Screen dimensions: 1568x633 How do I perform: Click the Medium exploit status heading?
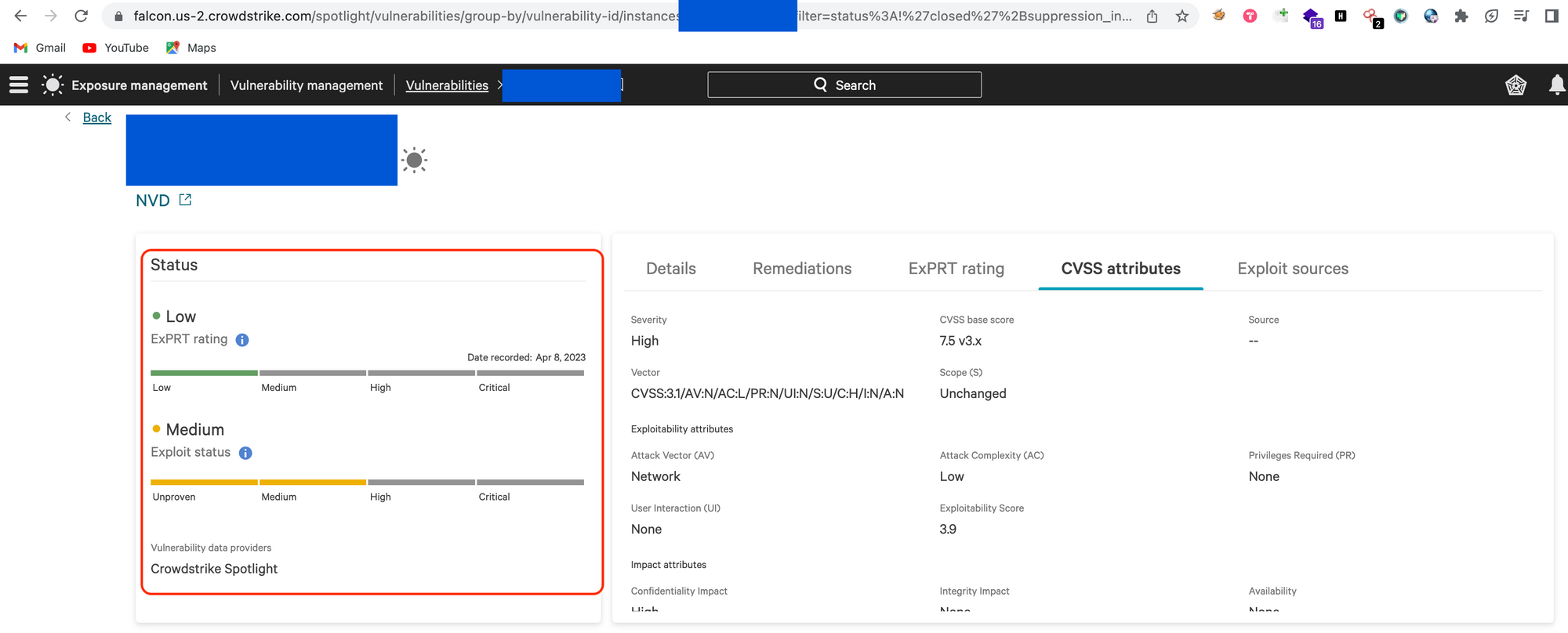coord(195,429)
